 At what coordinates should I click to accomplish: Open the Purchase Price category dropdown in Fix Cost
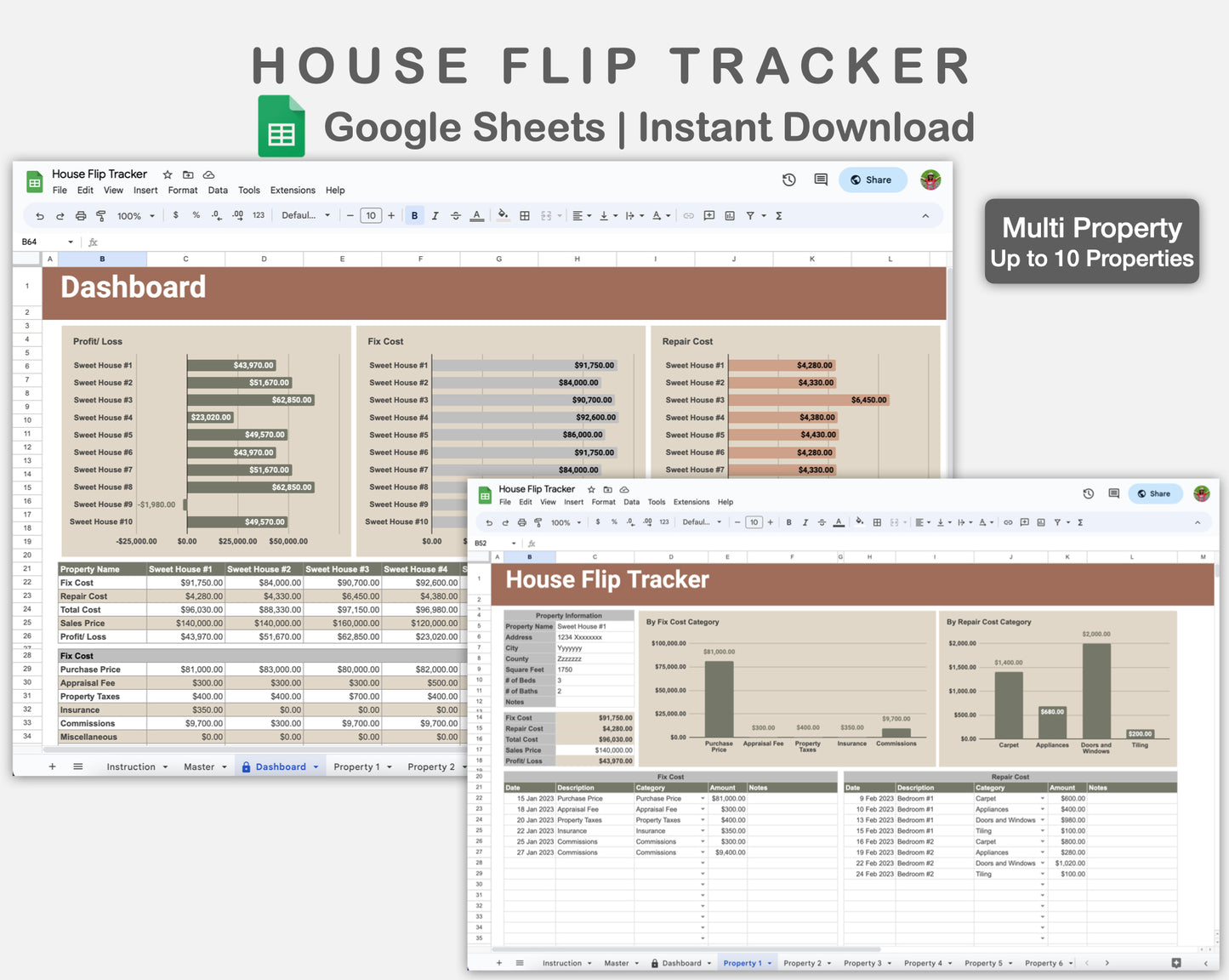tap(701, 798)
